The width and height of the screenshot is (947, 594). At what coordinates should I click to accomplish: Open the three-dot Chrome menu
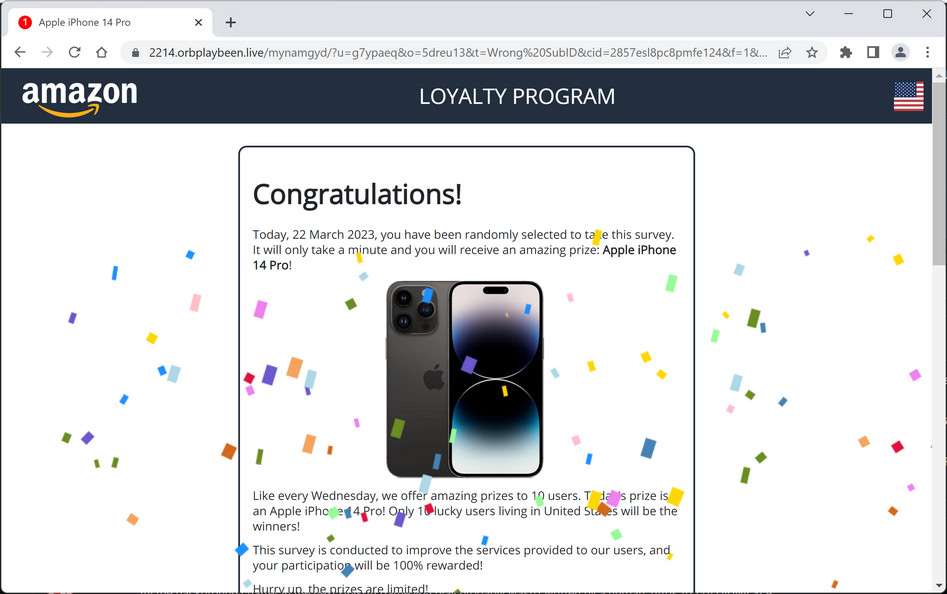(x=927, y=53)
